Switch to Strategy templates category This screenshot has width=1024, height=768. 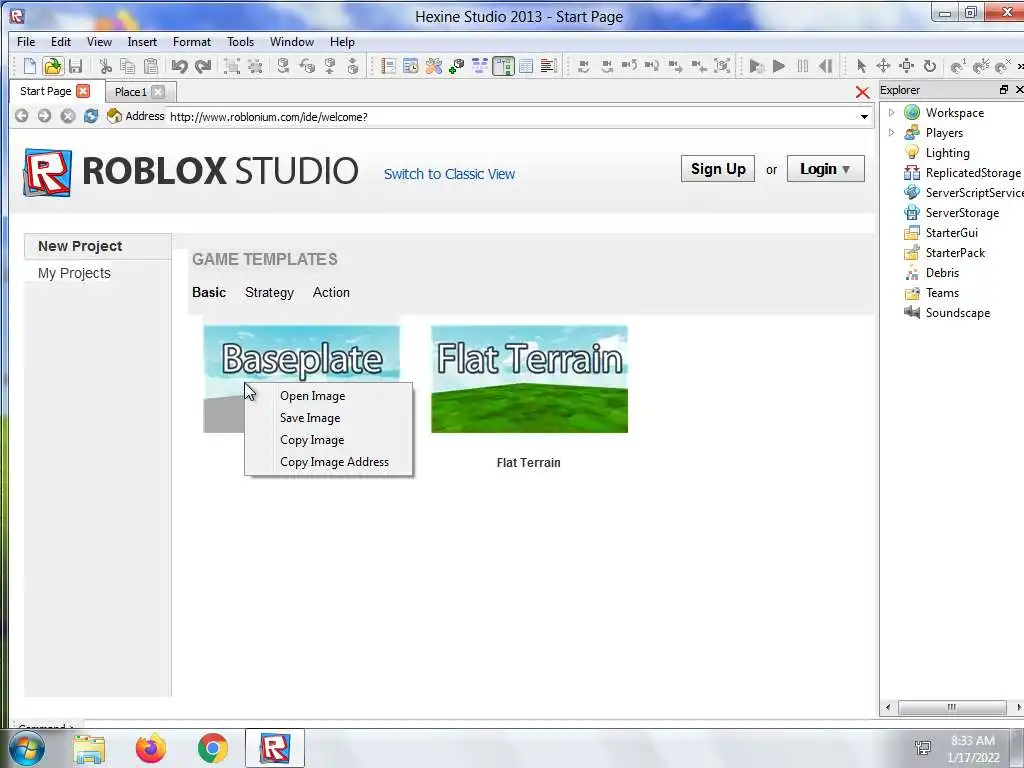coord(269,293)
